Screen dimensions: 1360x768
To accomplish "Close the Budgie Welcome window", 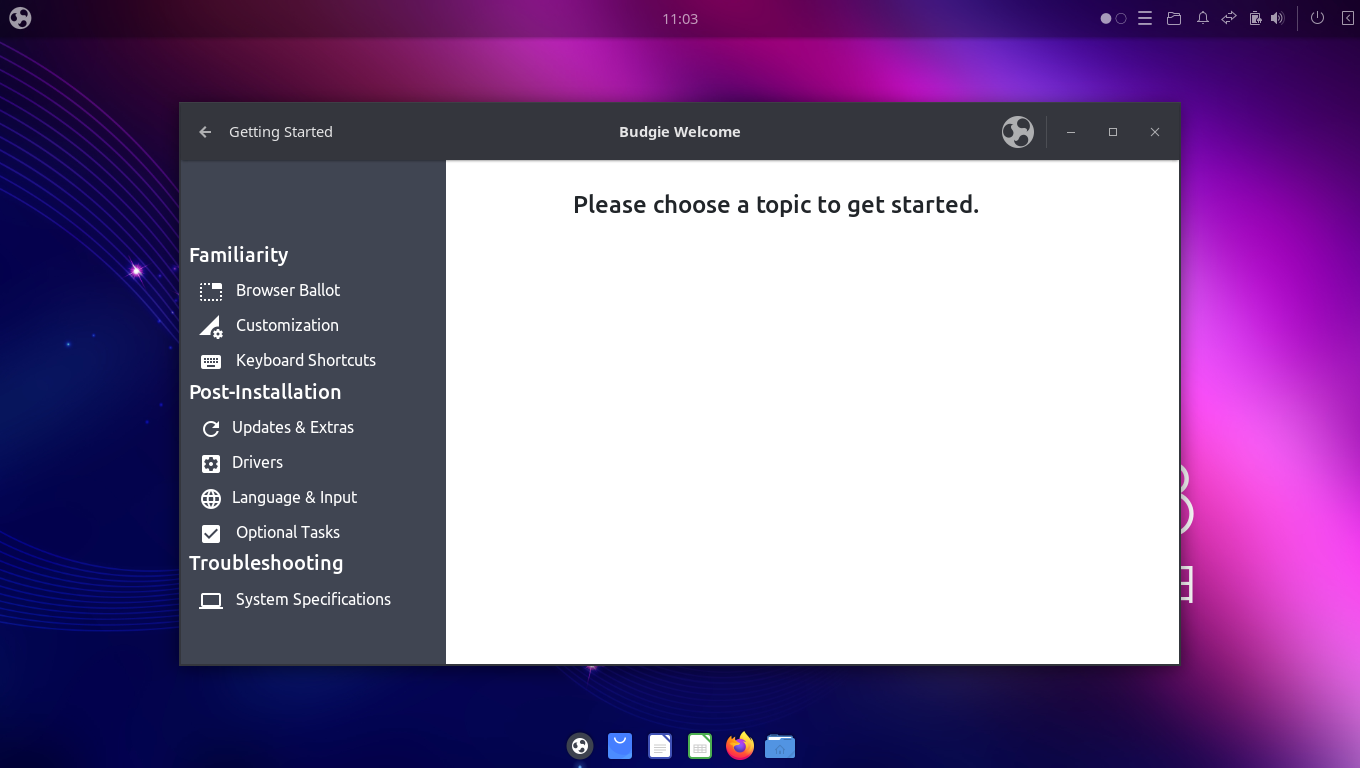I will pyautogui.click(x=1155, y=132).
